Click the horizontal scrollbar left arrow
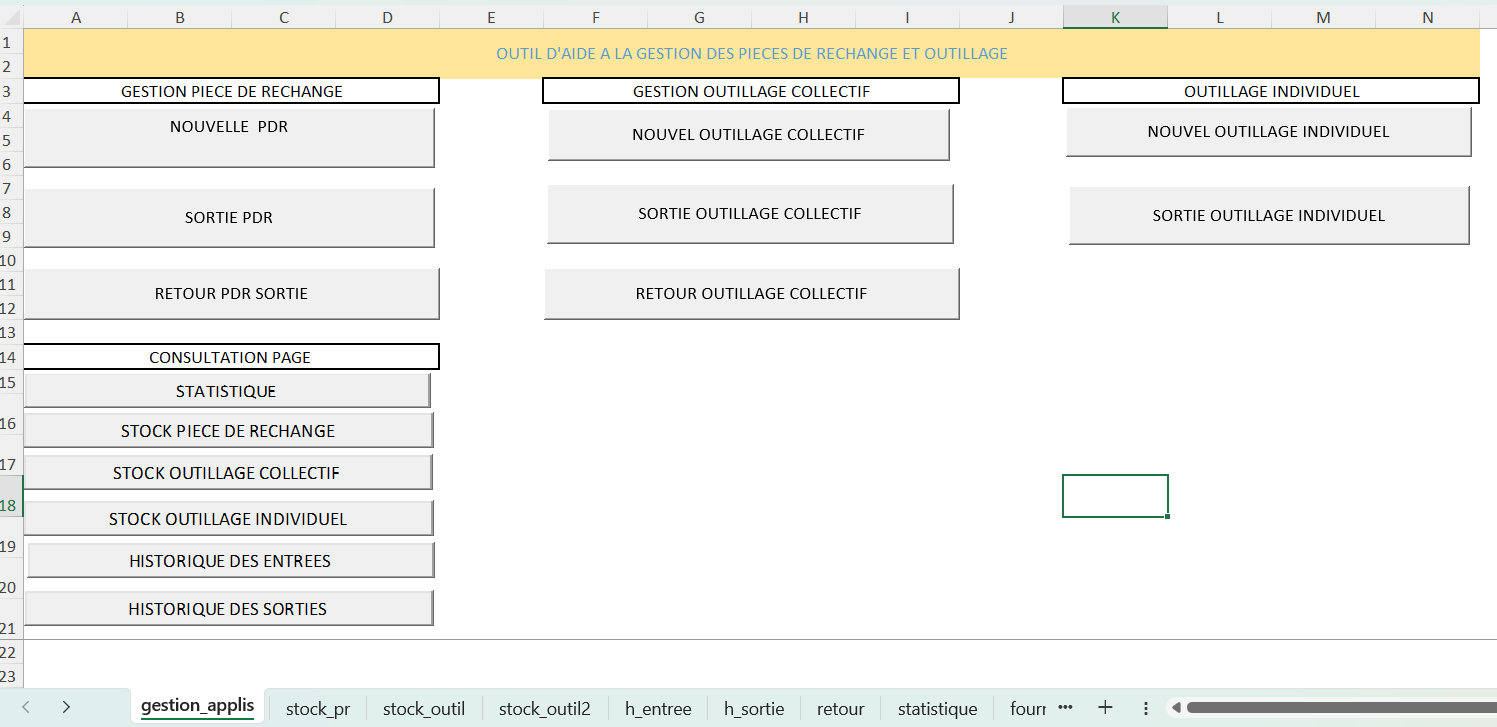Image resolution: width=1497 pixels, height=727 pixels. pyautogui.click(x=1176, y=708)
